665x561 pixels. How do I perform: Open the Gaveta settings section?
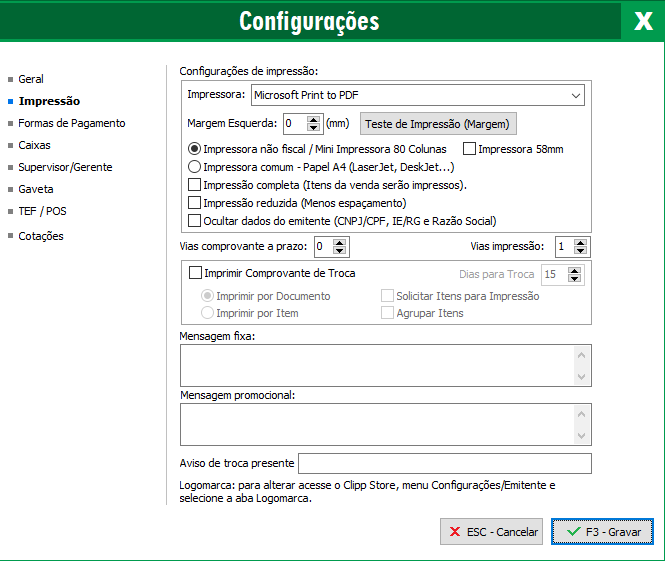tap(35, 189)
